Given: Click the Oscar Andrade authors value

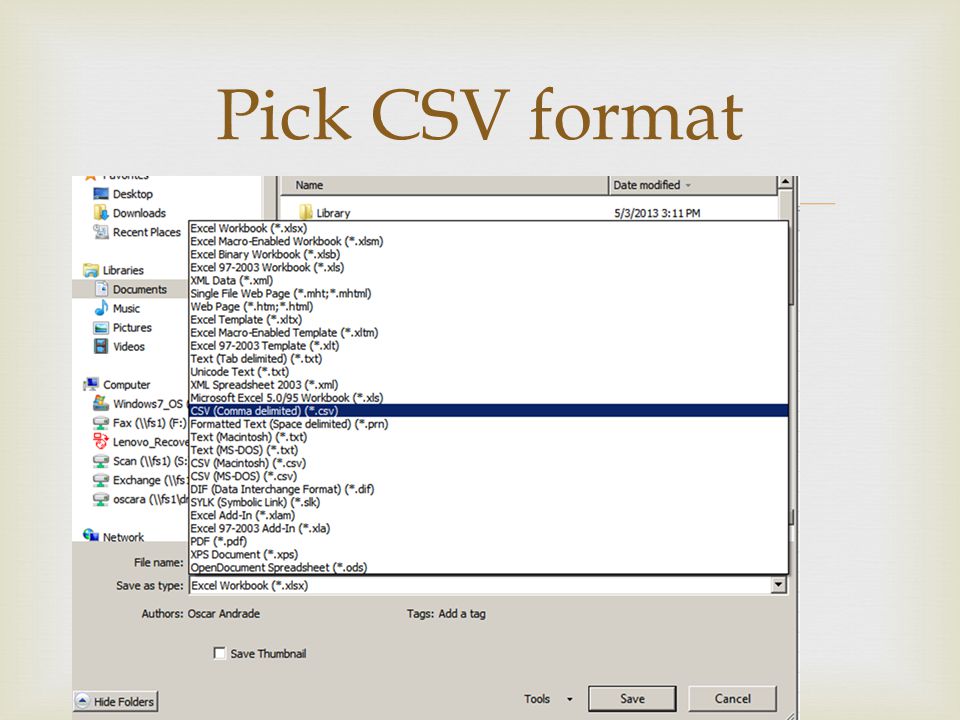Looking at the screenshot, I should pyautogui.click(x=223, y=613).
